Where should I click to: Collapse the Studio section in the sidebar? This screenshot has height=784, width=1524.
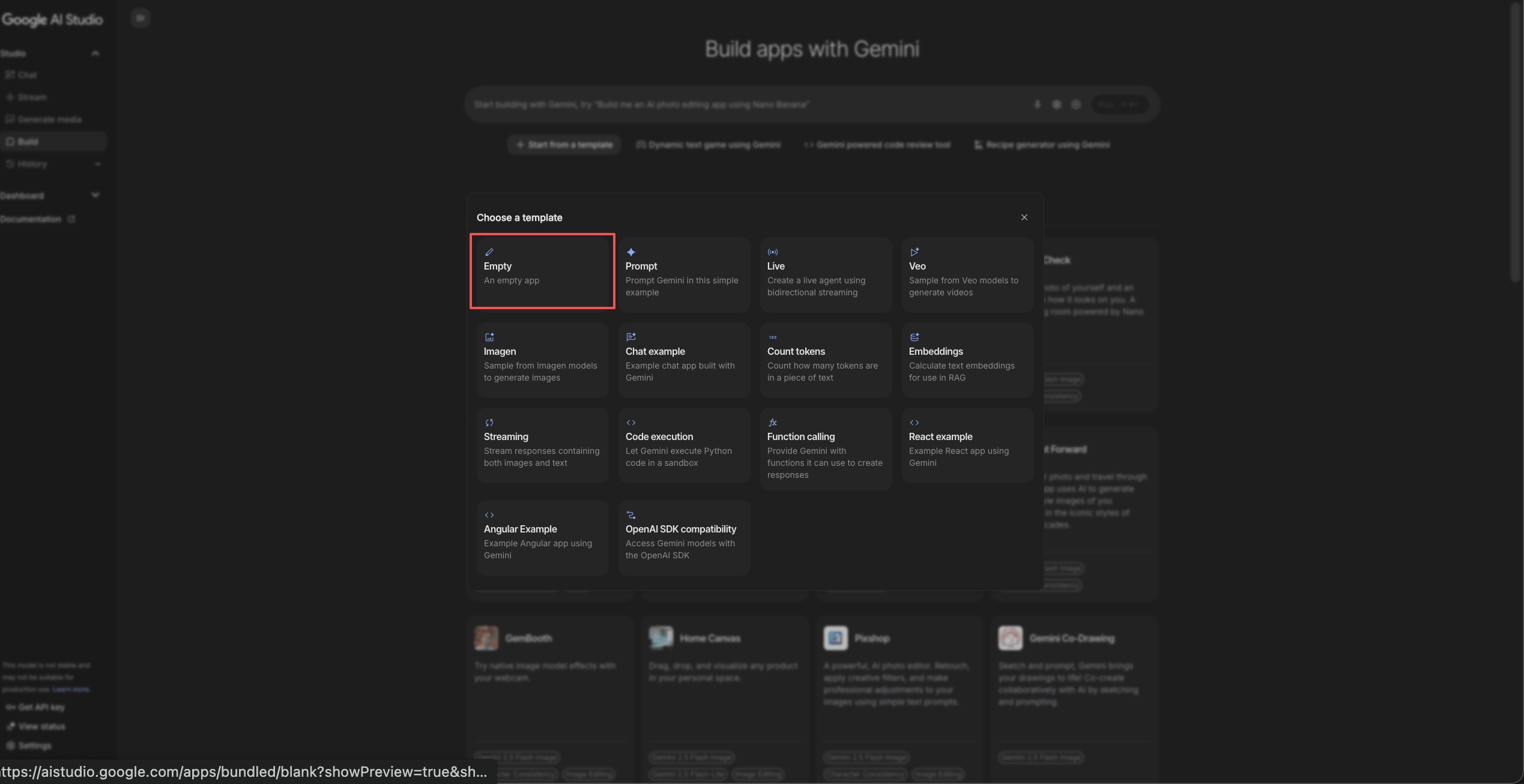coord(95,53)
